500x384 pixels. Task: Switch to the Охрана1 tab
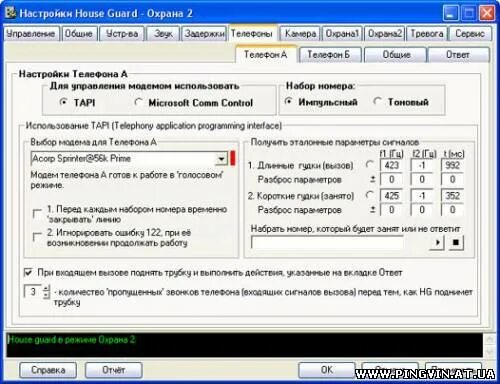tap(342, 34)
